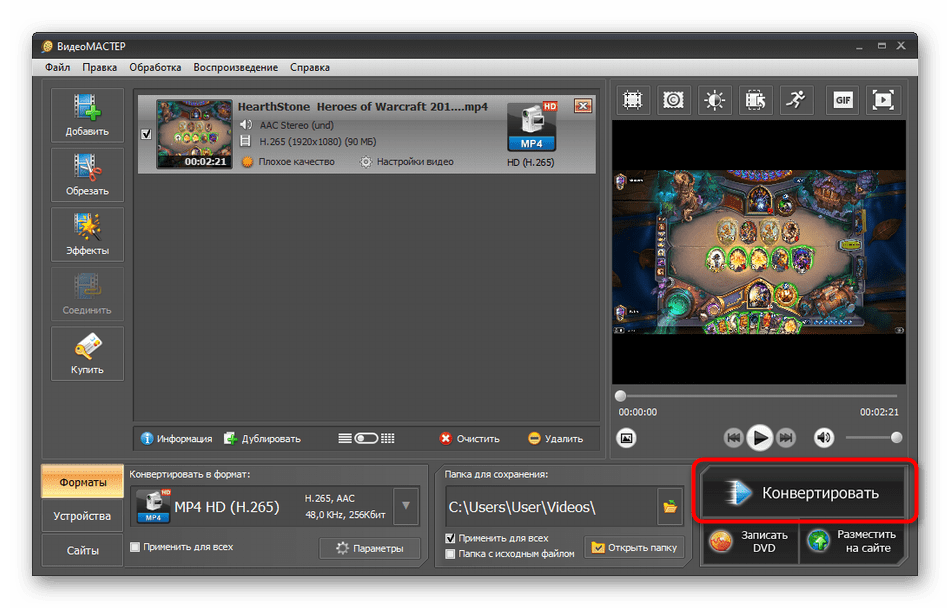The image size is (950, 608).
Task: Click Очистить clear list button
Action: pyautogui.click(x=470, y=438)
